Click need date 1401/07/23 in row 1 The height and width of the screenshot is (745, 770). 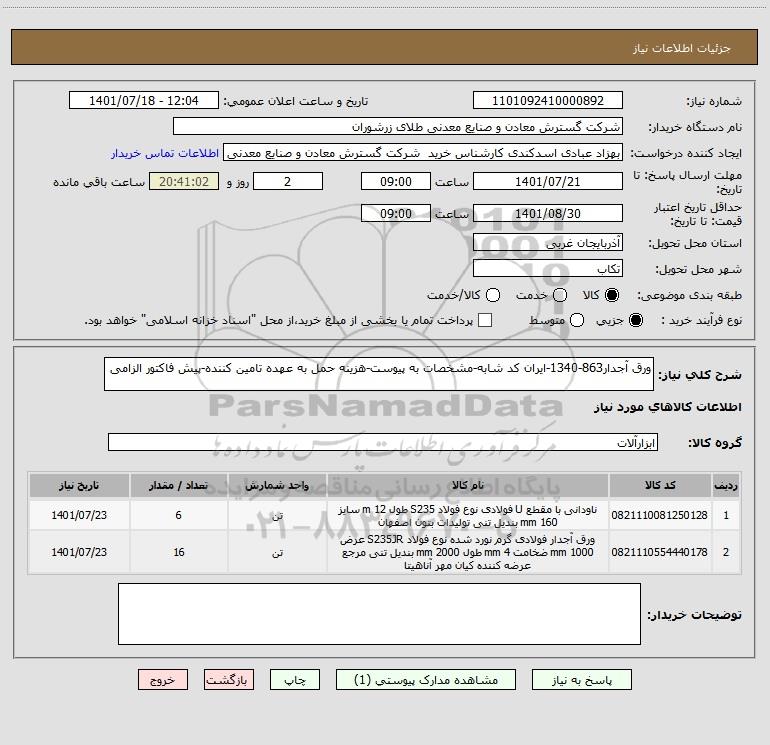pyautogui.click(x=79, y=515)
